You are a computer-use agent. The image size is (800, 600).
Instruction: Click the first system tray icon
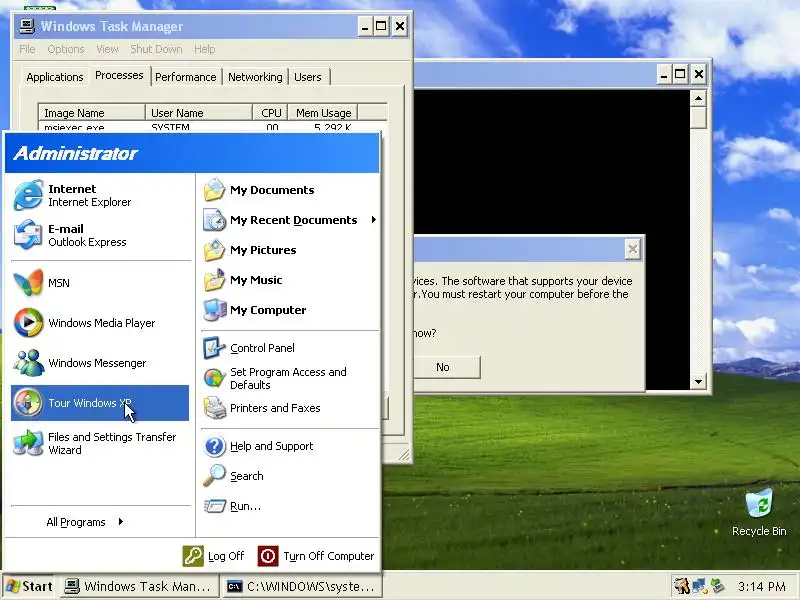681,586
